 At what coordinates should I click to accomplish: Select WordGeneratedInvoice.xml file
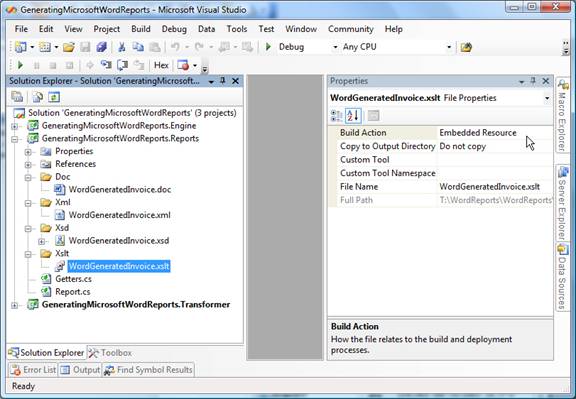(119, 215)
